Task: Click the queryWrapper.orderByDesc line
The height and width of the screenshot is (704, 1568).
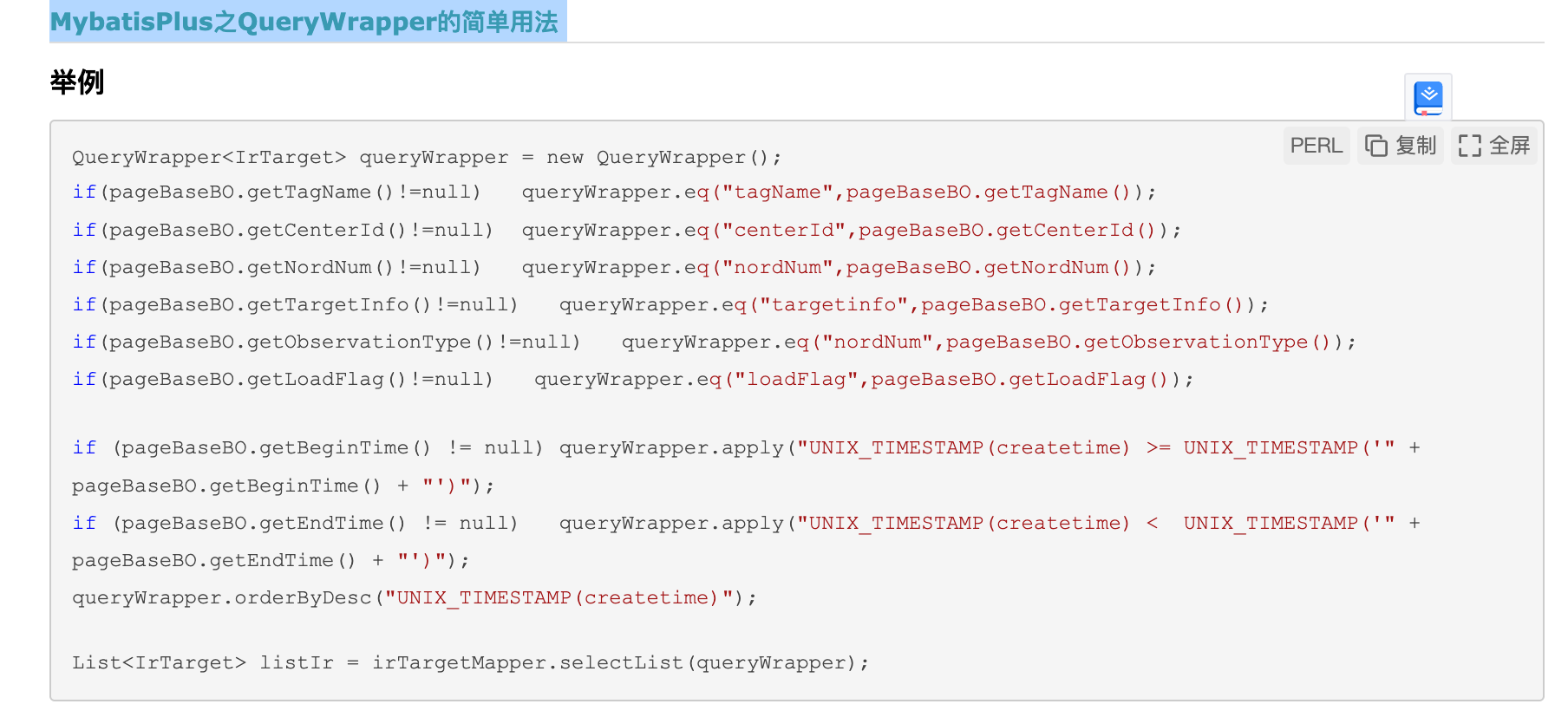Action: click(415, 598)
